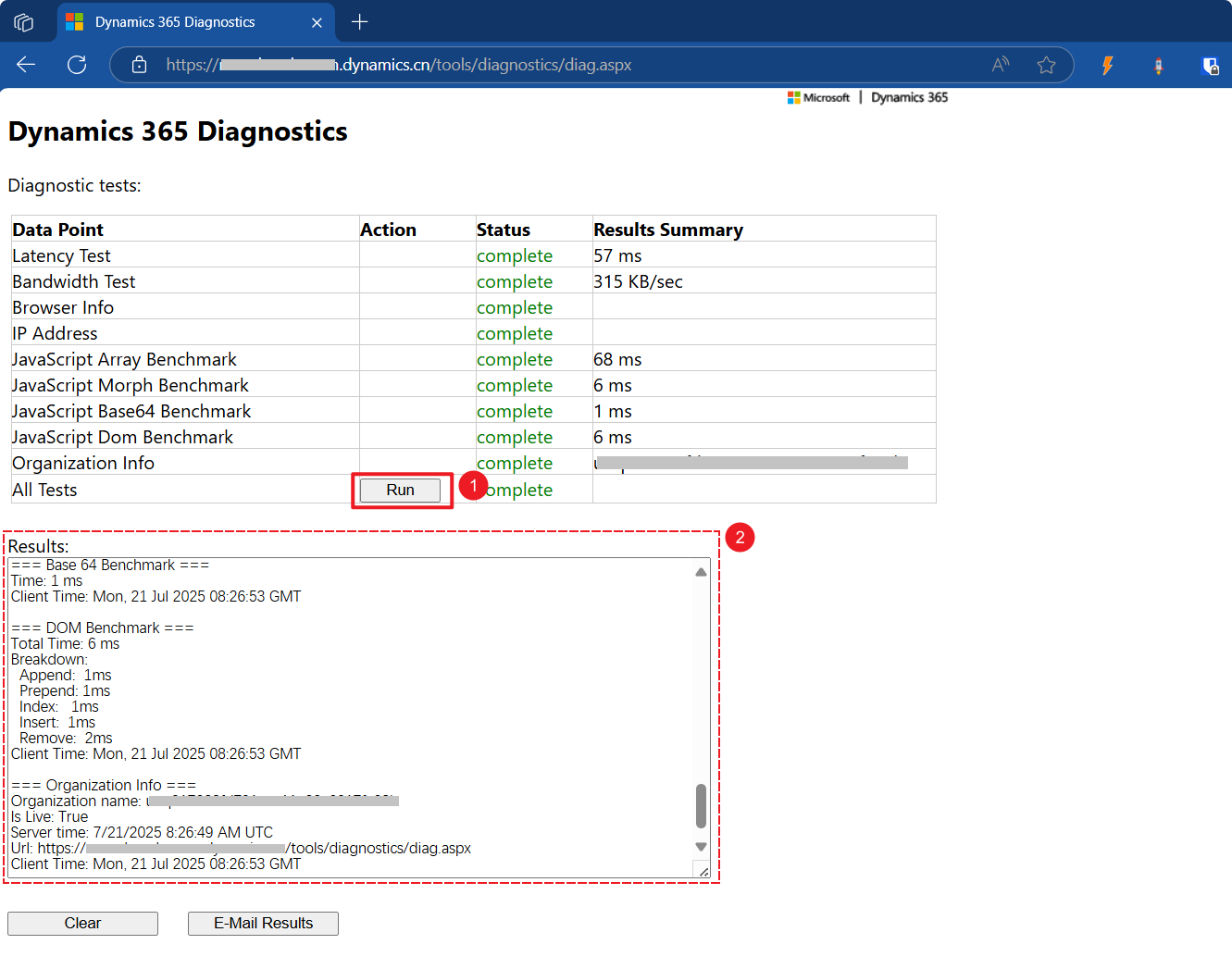
Task: Click the JavaScript Array Benchmark label
Action: 124,359
